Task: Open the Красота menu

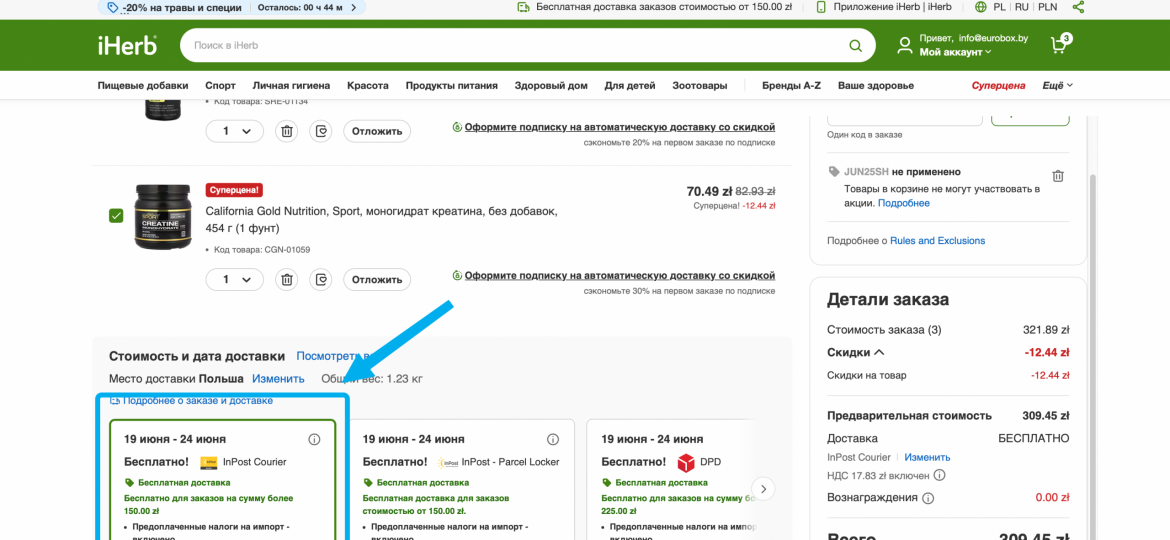Action: click(x=368, y=86)
